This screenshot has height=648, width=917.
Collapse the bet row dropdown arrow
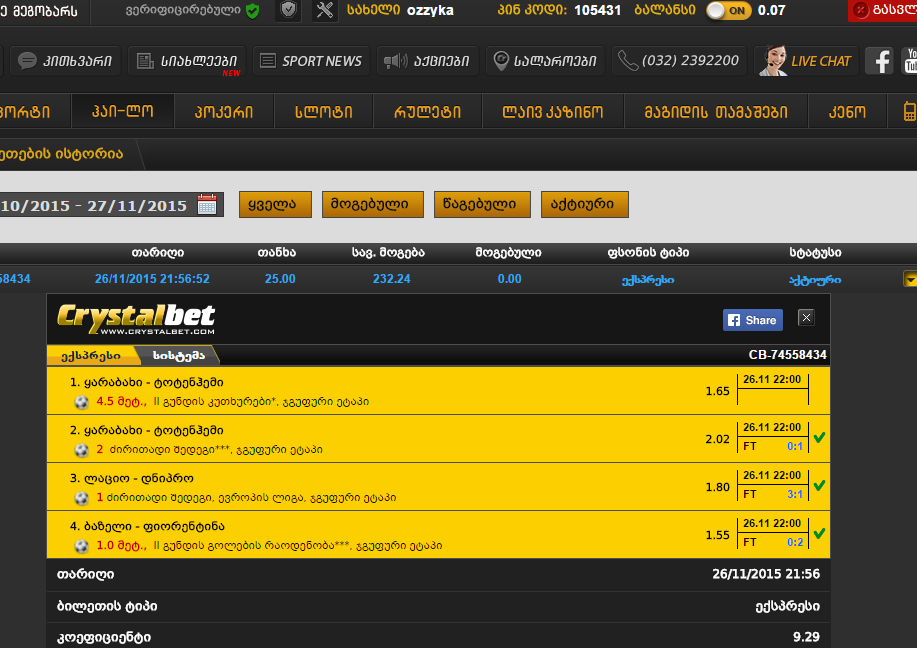pos(910,279)
